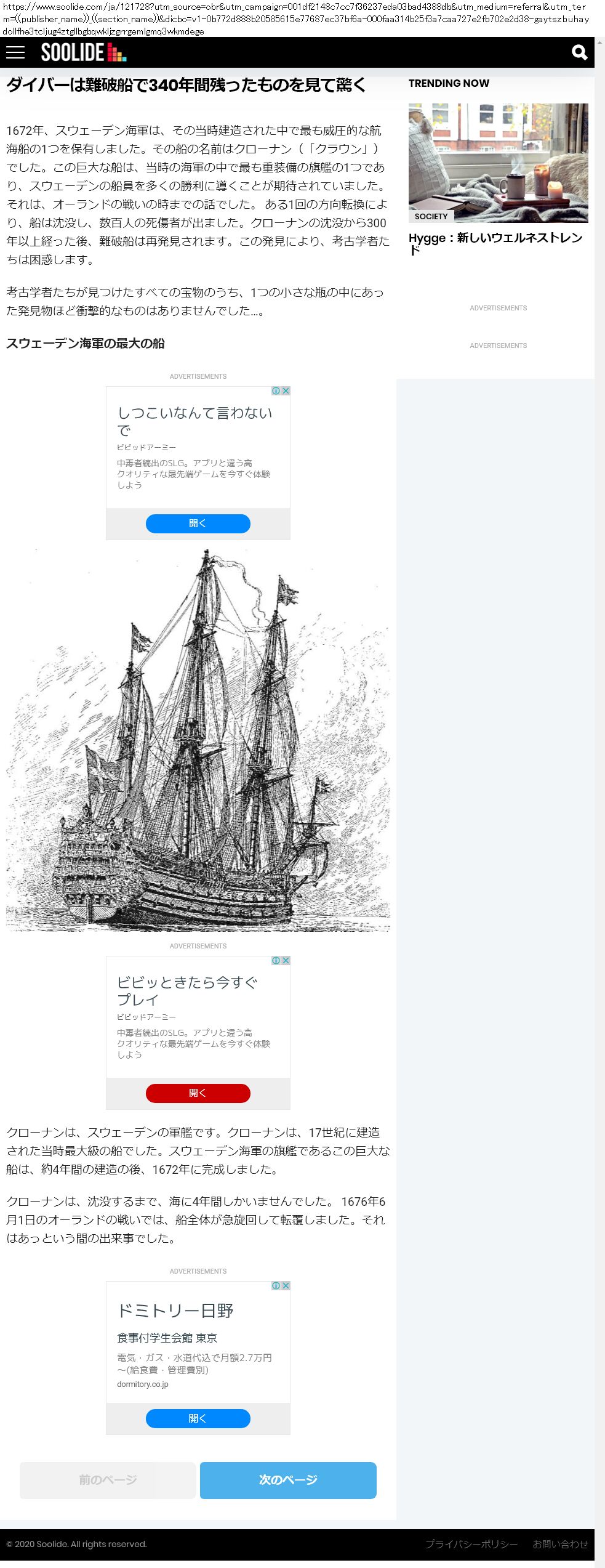Open the プライバシーポリシー footer link
This screenshot has height=1568, width=605.
[471, 1544]
